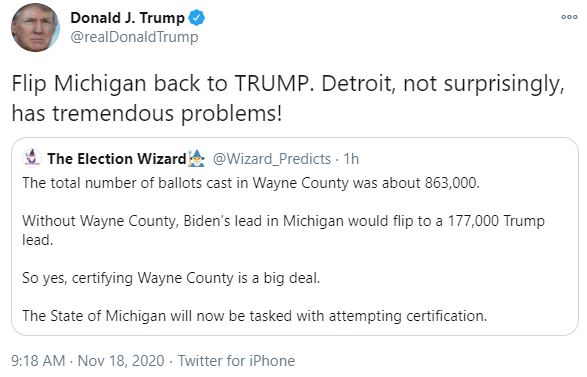Open the @realDonaldTrump handle
The height and width of the screenshot is (377, 587).
134,37
